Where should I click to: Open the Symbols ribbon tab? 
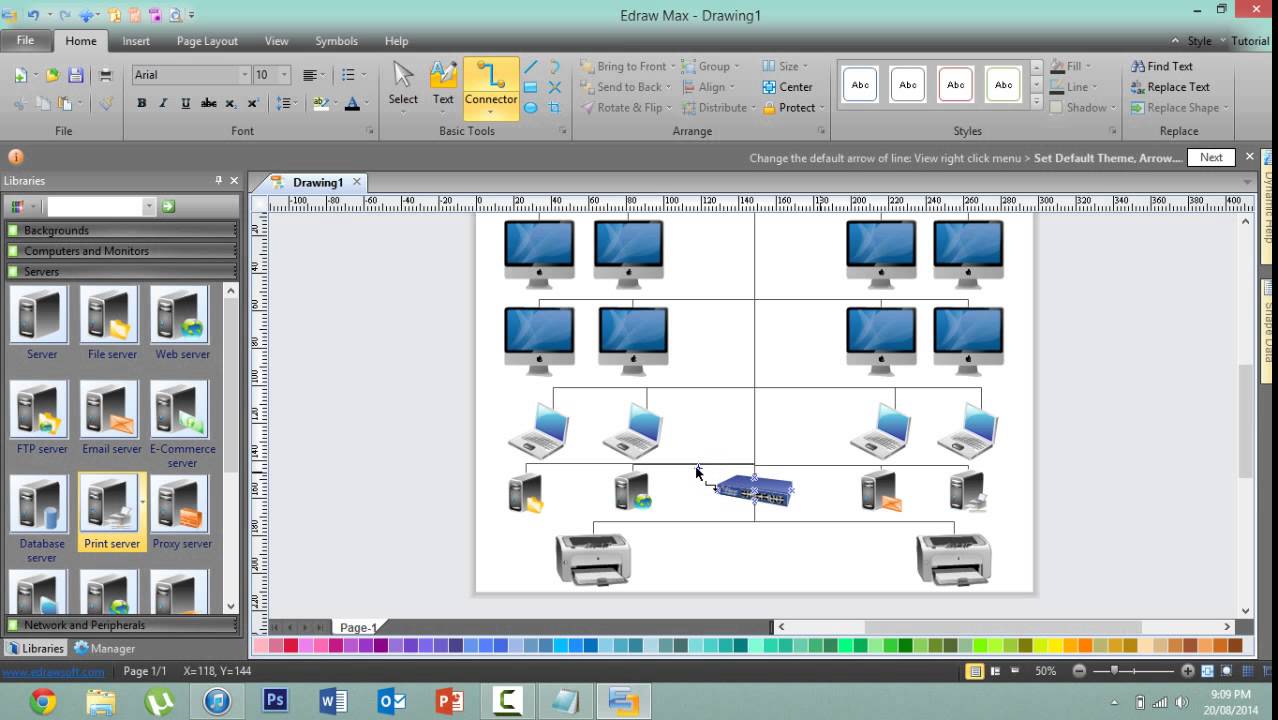(336, 41)
